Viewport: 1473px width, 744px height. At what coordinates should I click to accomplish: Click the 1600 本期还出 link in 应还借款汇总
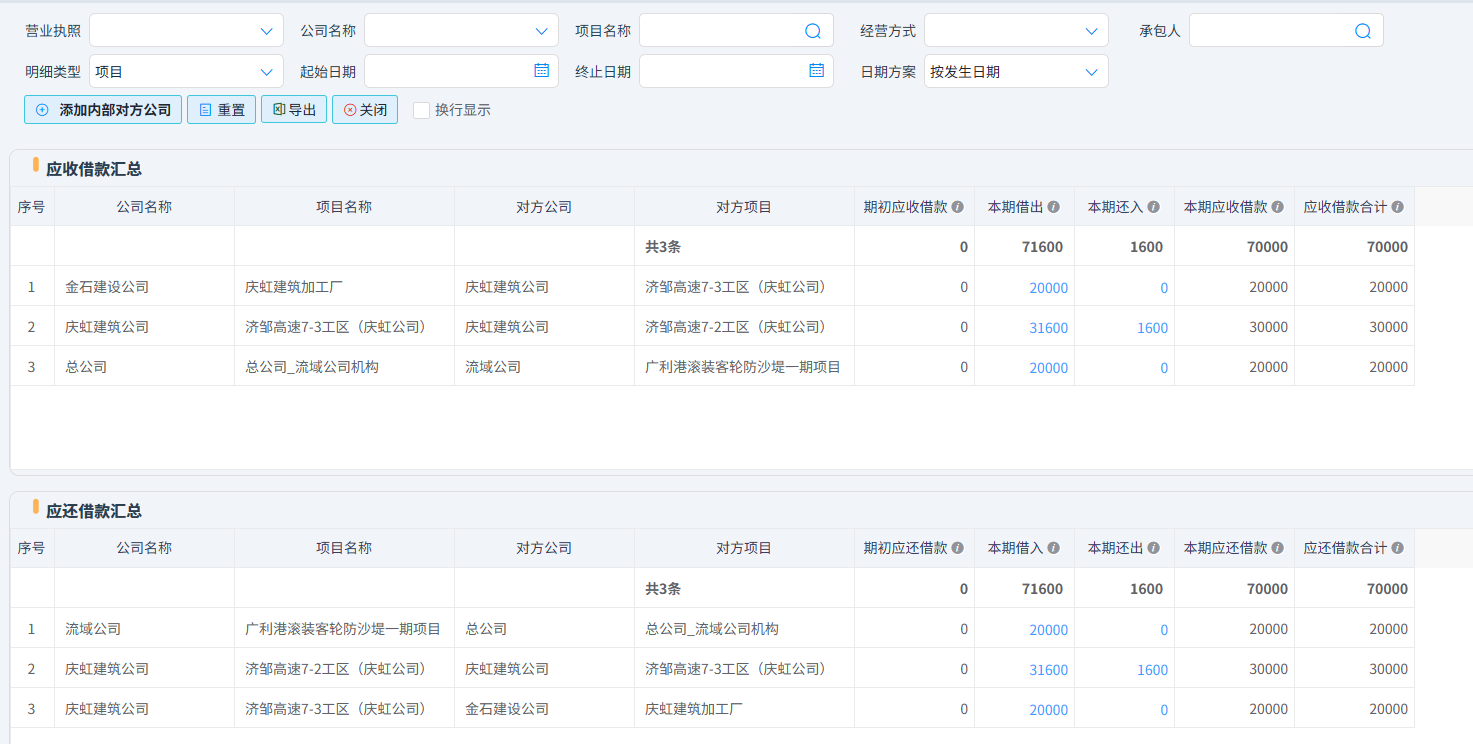click(x=1152, y=670)
